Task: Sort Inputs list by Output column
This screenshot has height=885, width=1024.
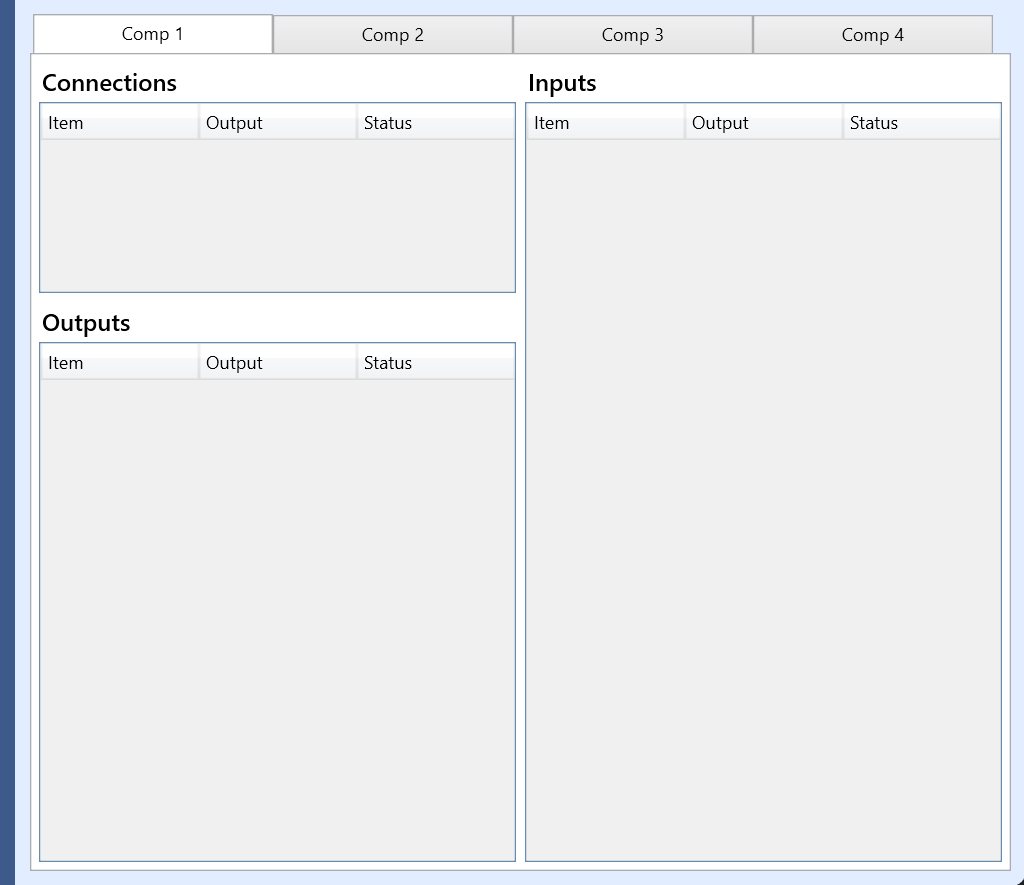Action: 764,122
